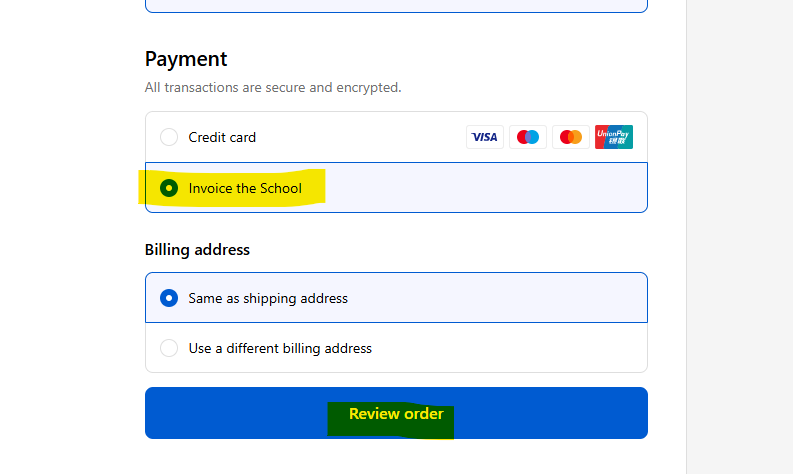Click the partially visible box above Payment
Screen dimensions: 793x474
pyautogui.click(x=396, y=5)
